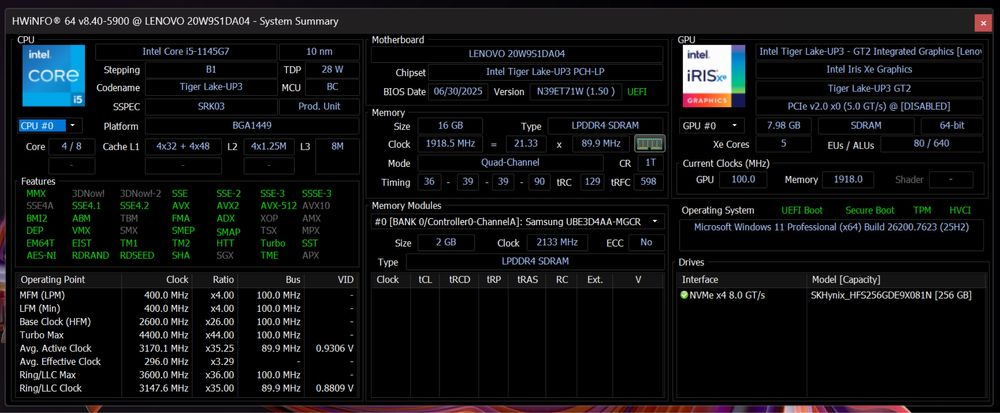The height and width of the screenshot is (413, 1000).
Task: Click the memory clock 1918.5 MHz field
Action: pyautogui.click(x=452, y=144)
